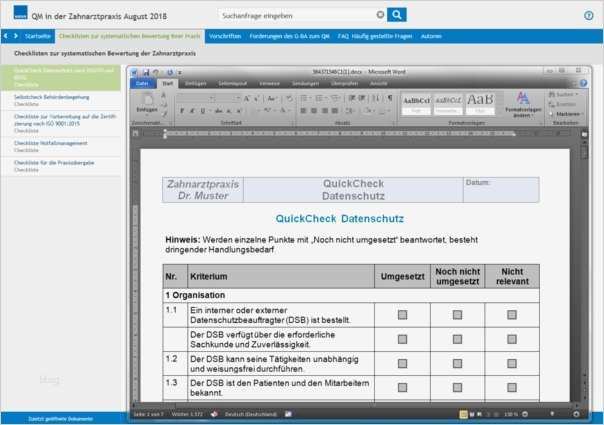Open the help icon in the portal header
Image resolution: width=604 pixels, height=425 pixels.
[x=588, y=15]
